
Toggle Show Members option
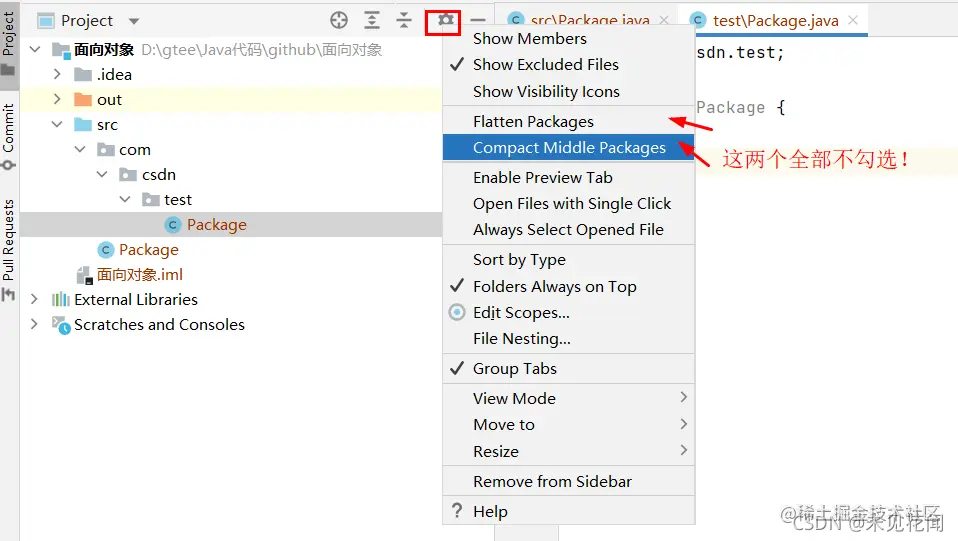tap(569, 39)
